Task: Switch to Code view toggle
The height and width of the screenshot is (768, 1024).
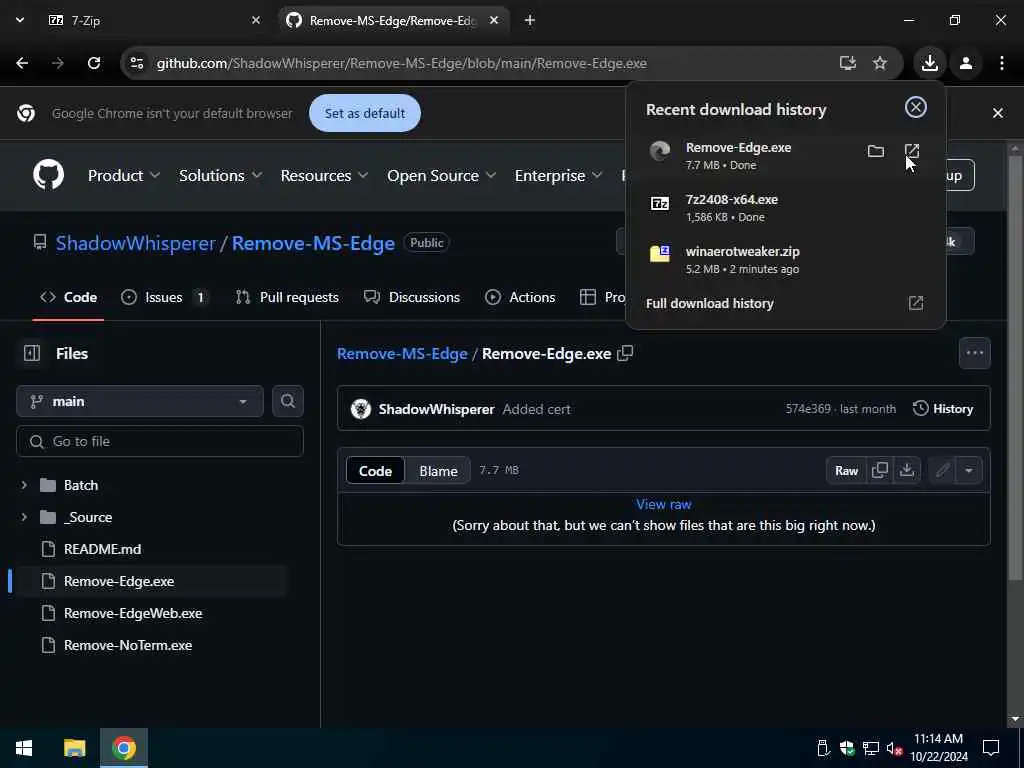Action: point(376,471)
